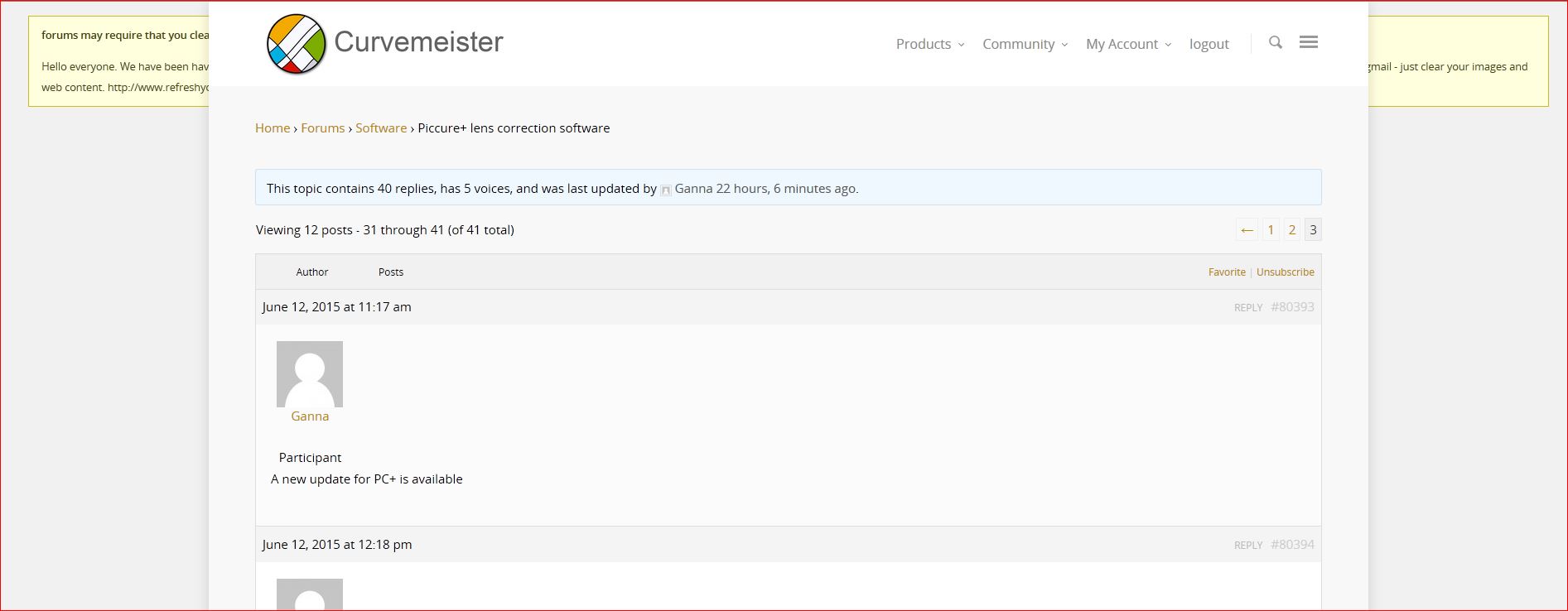
Task: Open permalink #80393
Action: (x=1292, y=306)
